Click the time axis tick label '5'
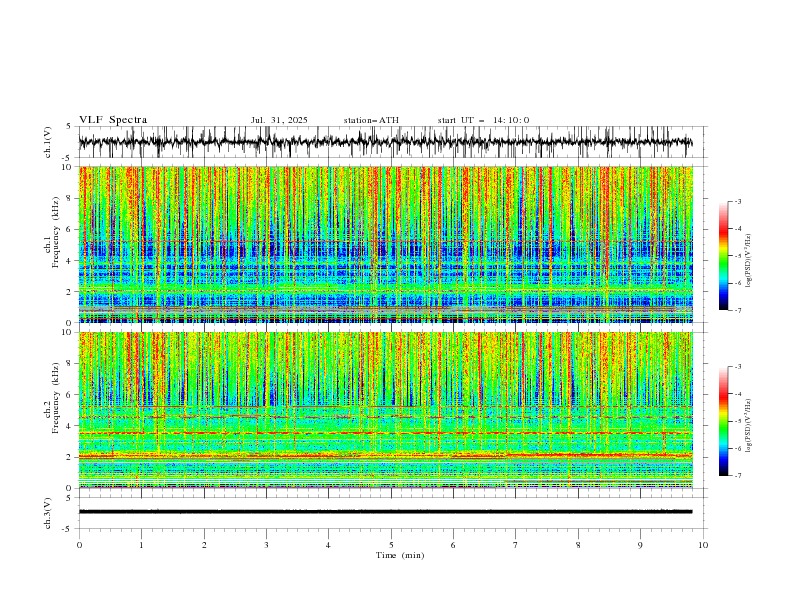This screenshot has width=792, height=612. (391, 545)
